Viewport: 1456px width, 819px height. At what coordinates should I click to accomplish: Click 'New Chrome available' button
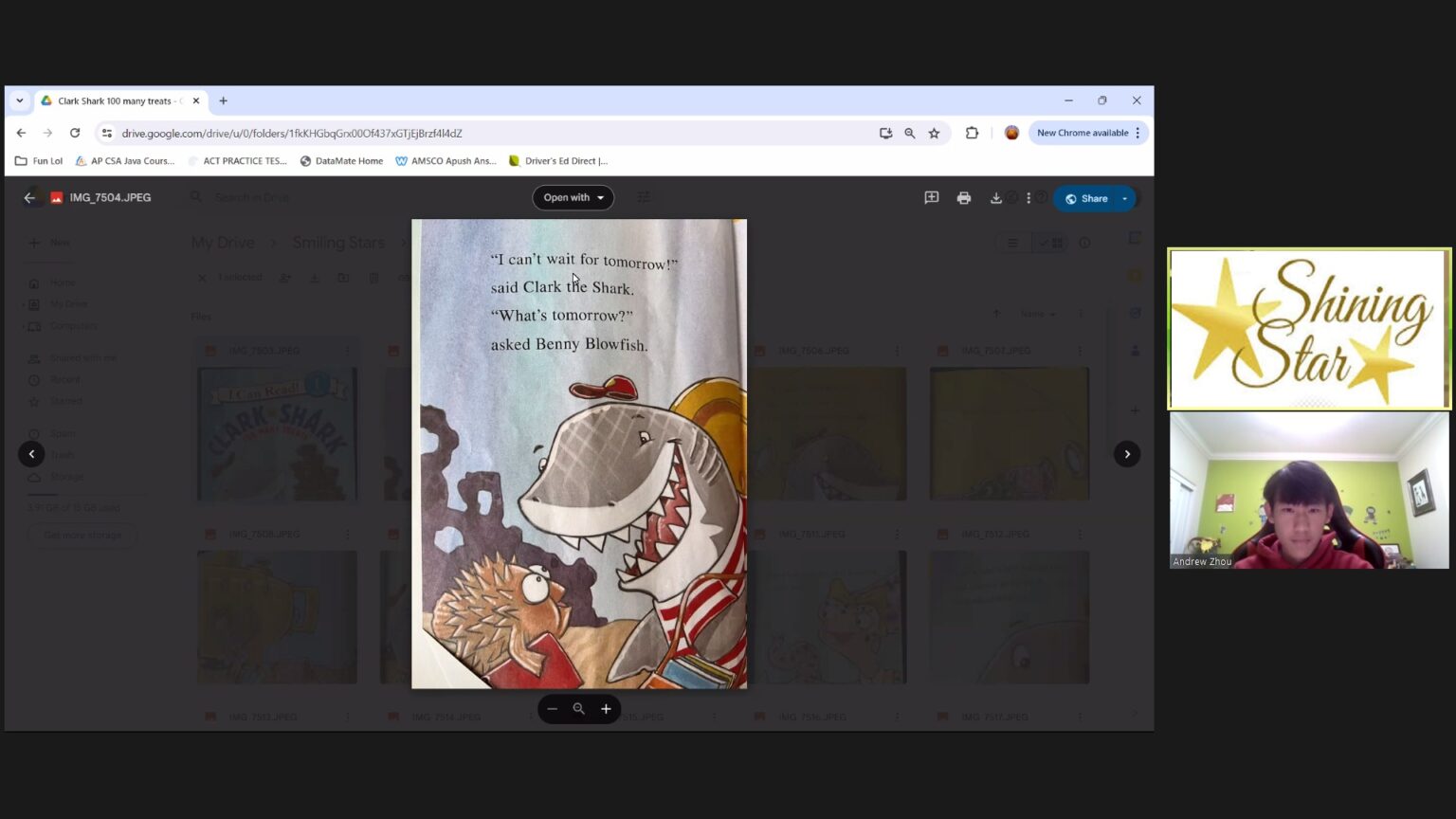point(1088,133)
